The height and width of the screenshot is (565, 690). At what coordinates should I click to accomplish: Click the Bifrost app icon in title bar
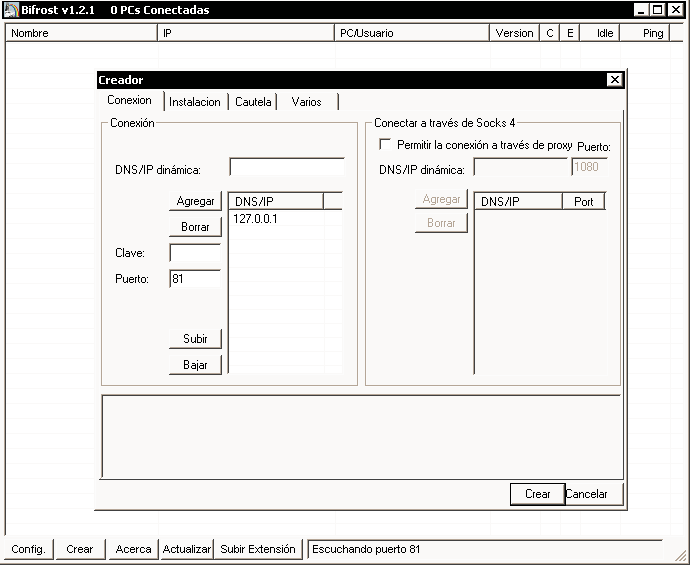[x=11, y=10]
